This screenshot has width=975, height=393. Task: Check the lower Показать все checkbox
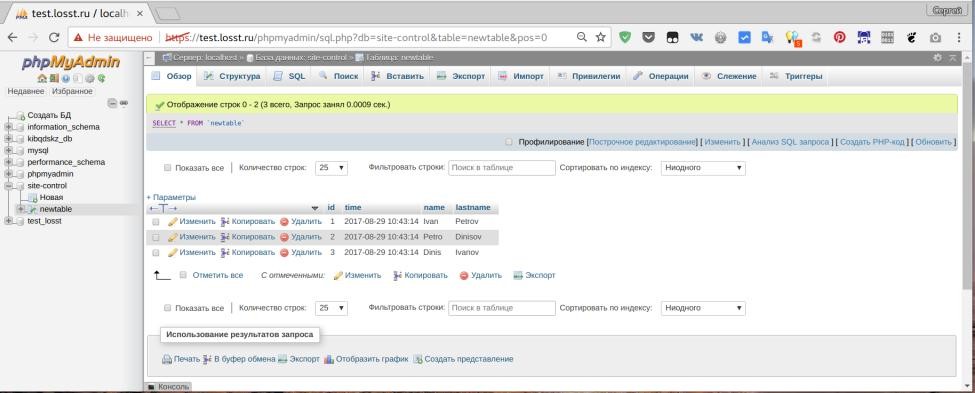pyautogui.click(x=167, y=308)
